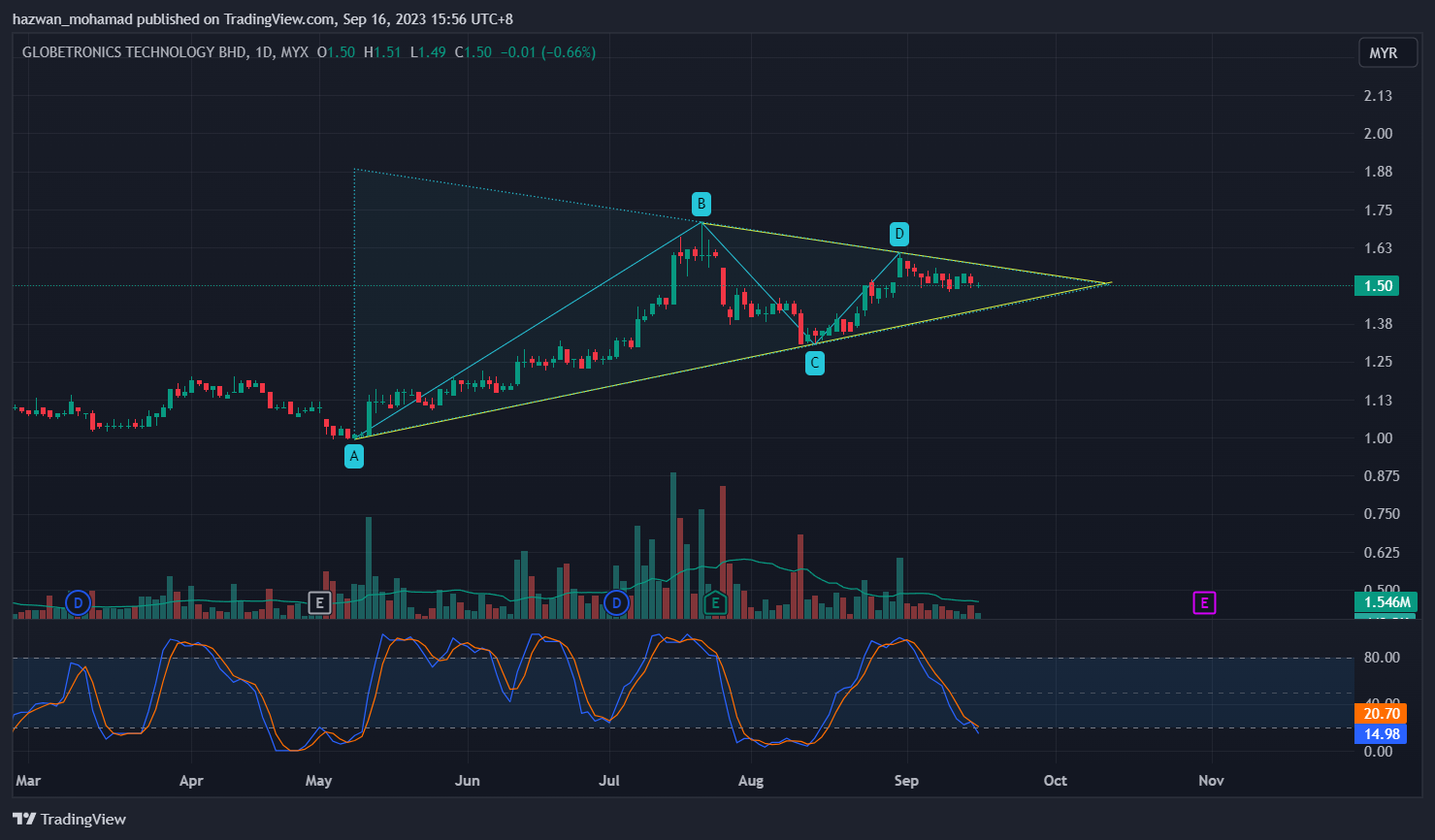Click the low price L1.49 in legend
Screen dimensions: 1435x840
tap(428, 52)
